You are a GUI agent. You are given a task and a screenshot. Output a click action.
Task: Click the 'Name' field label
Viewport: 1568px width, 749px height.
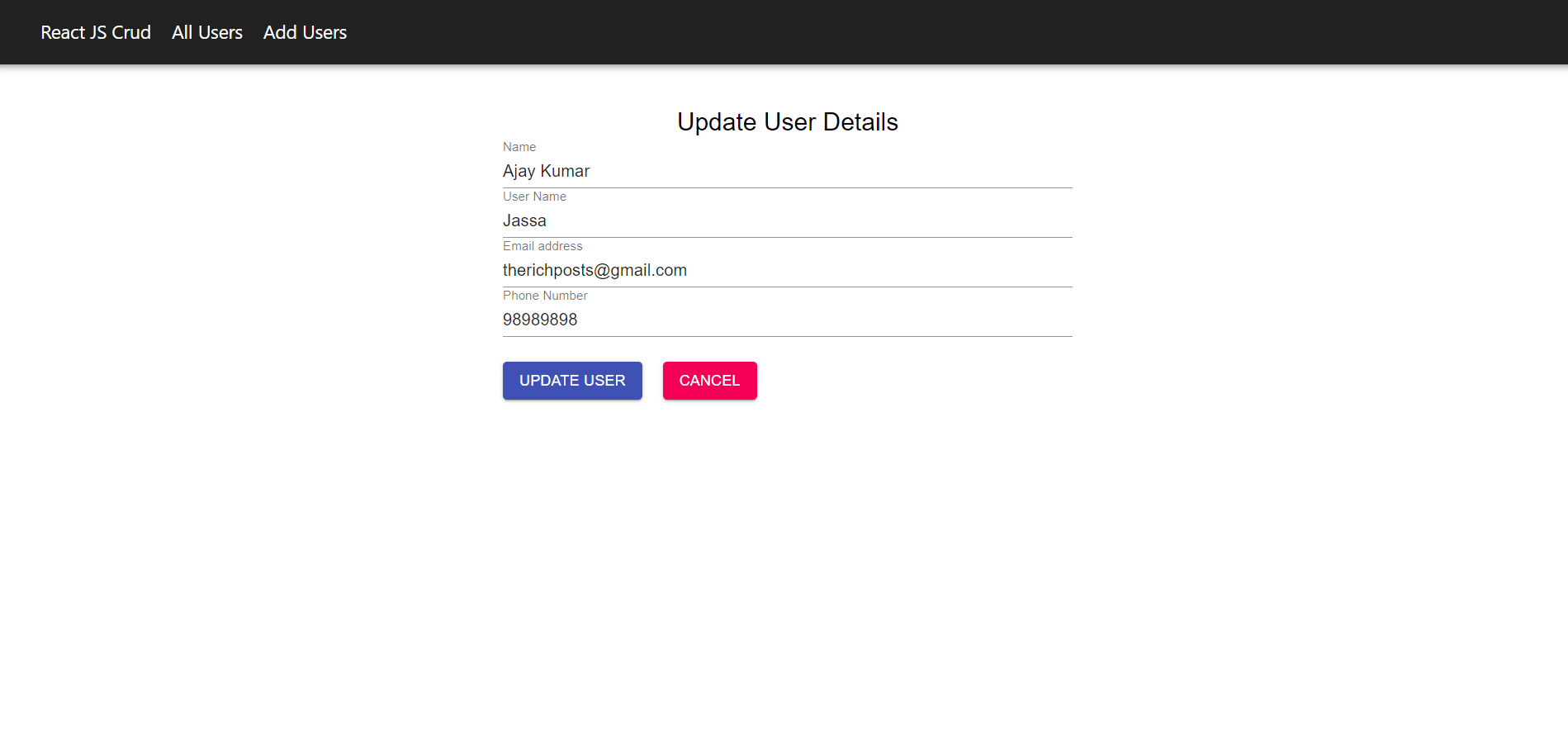click(519, 147)
